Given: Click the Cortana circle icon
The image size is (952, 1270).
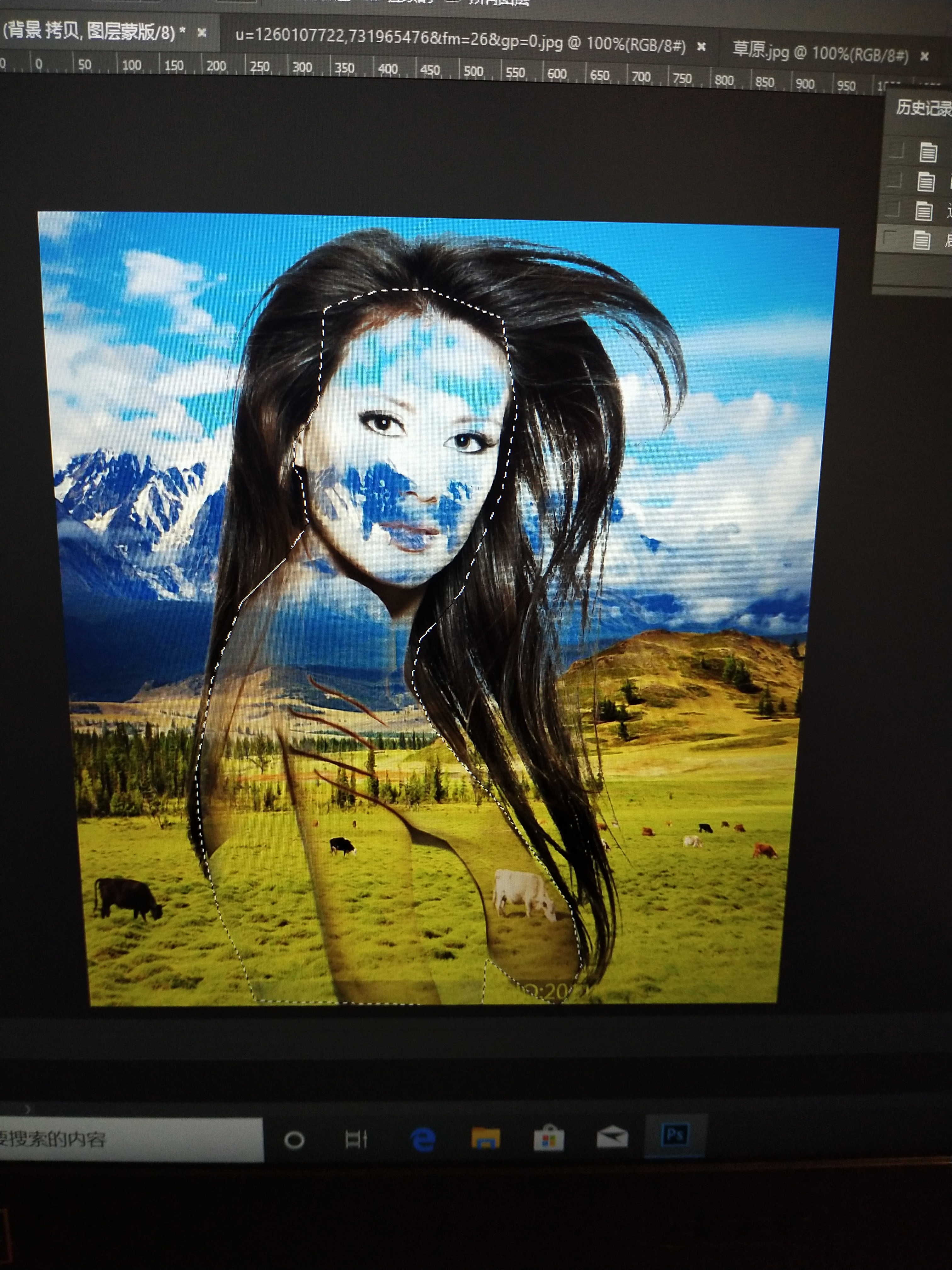Looking at the screenshot, I should [294, 1140].
